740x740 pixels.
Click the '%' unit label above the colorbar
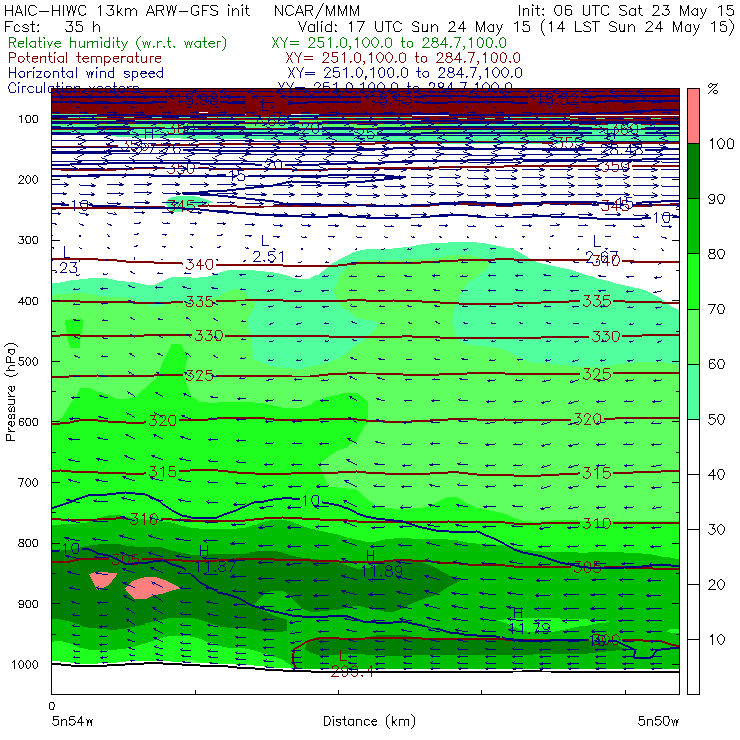pos(713,89)
